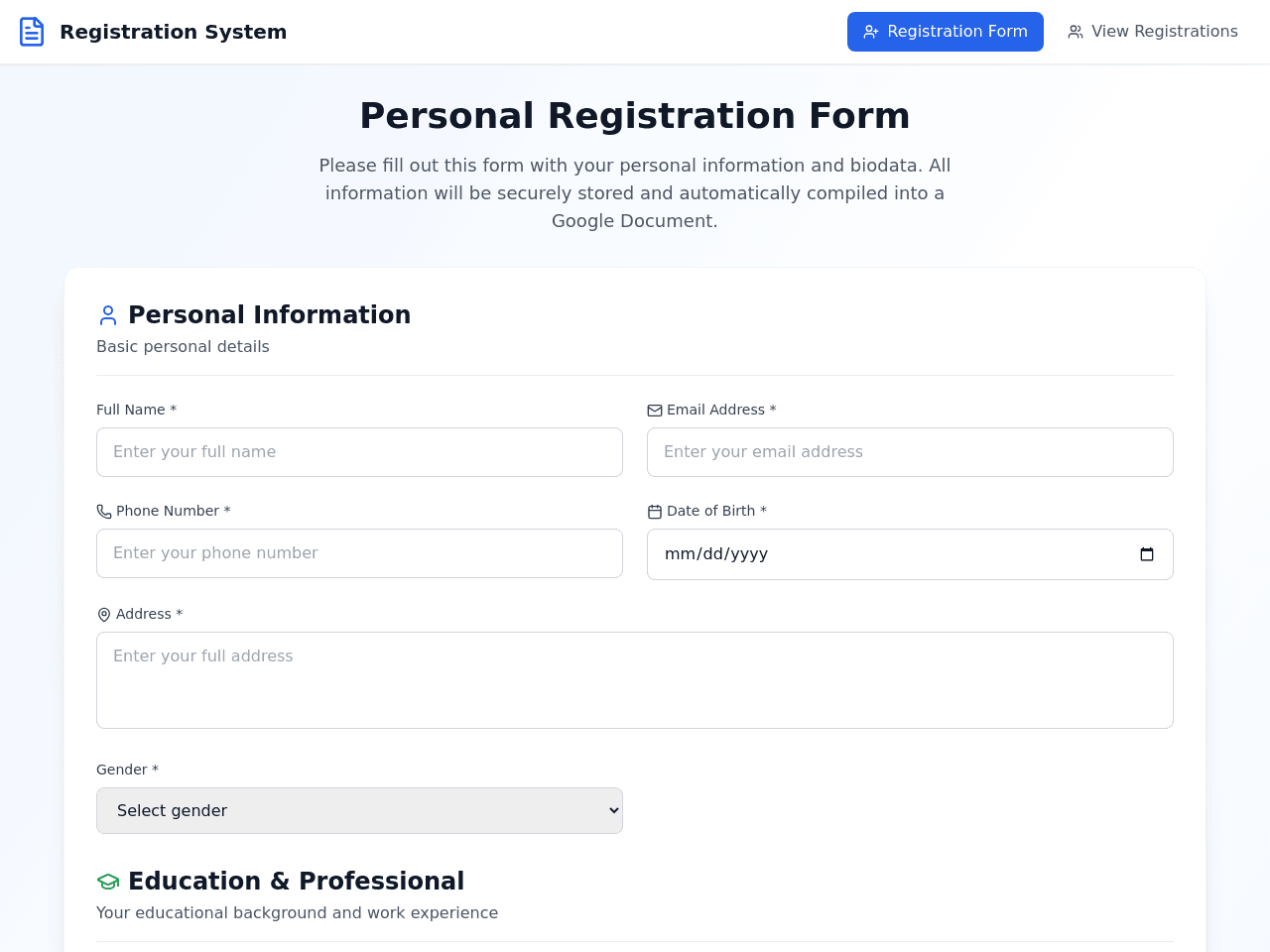Click the envelope icon next to Email Address
Viewport: 1270px width, 952px height.
click(655, 411)
